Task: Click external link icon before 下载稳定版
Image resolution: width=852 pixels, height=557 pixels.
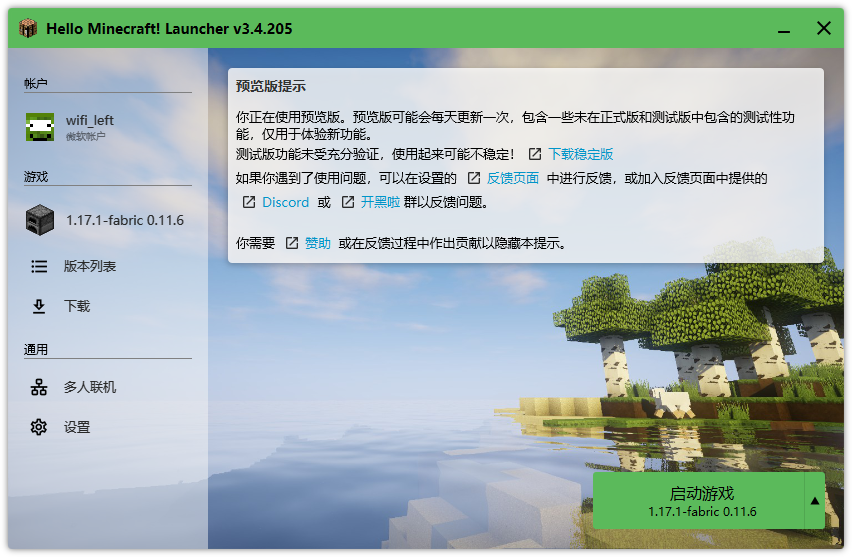Action: [x=535, y=154]
